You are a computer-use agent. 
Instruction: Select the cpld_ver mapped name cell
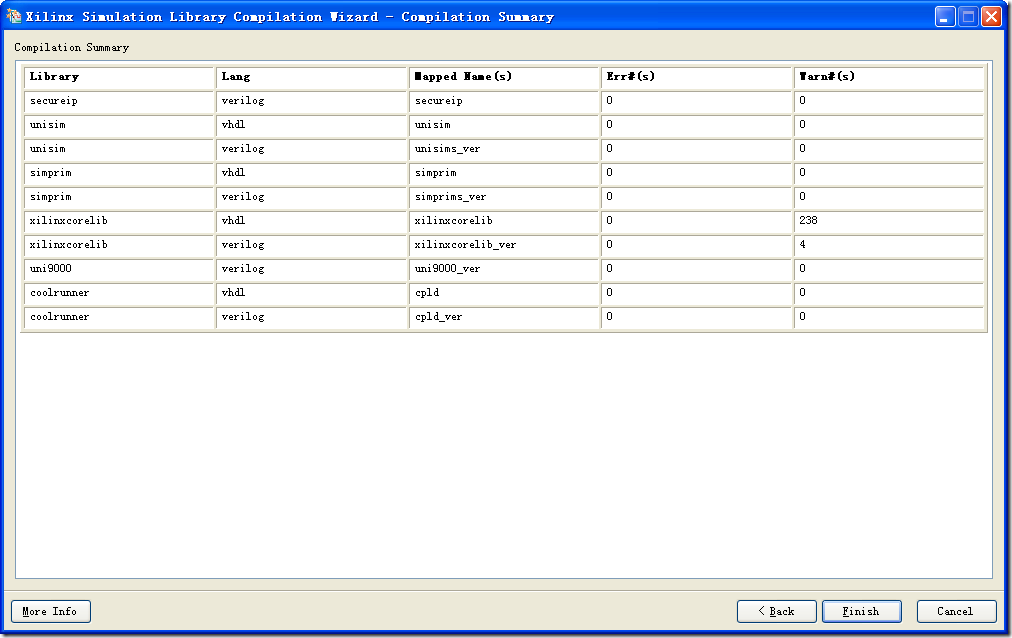[504, 317]
